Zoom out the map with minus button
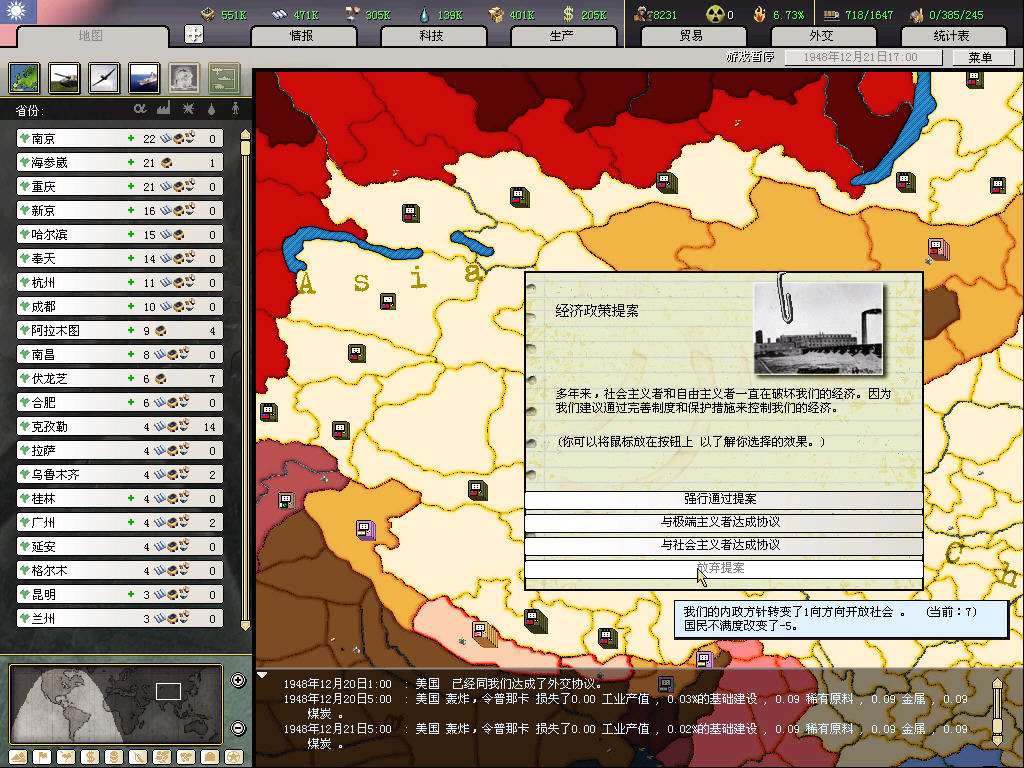The width and height of the screenshot is (1024, 768). click(x=238, y=728)
